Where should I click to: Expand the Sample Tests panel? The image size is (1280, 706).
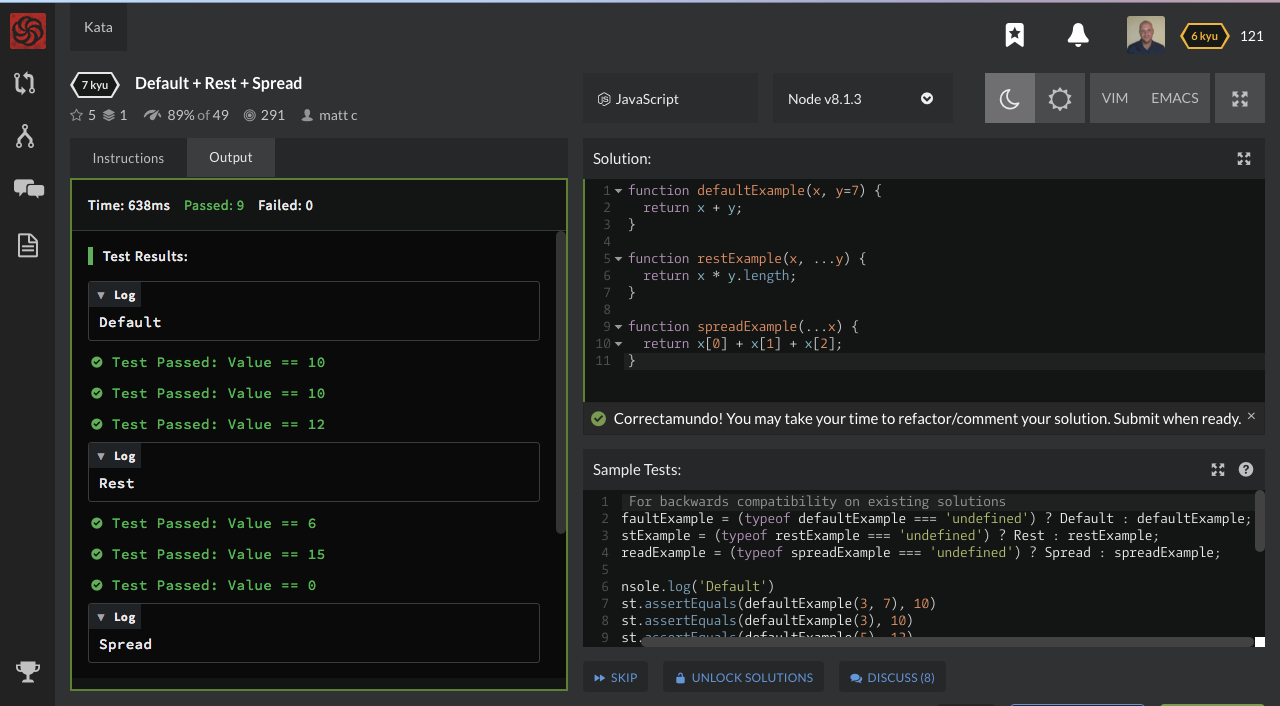coord(1218,469)
